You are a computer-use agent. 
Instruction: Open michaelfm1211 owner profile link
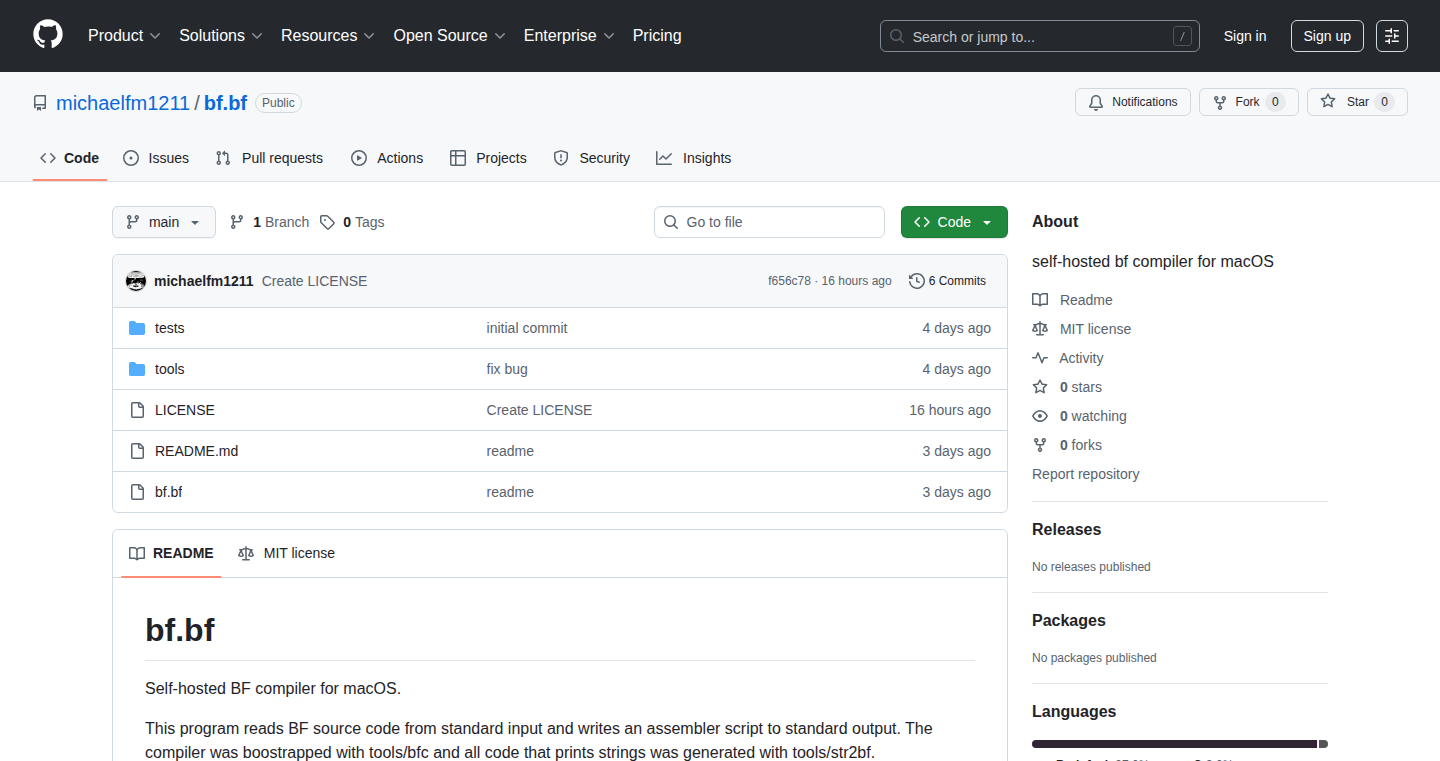click(123, 103)
